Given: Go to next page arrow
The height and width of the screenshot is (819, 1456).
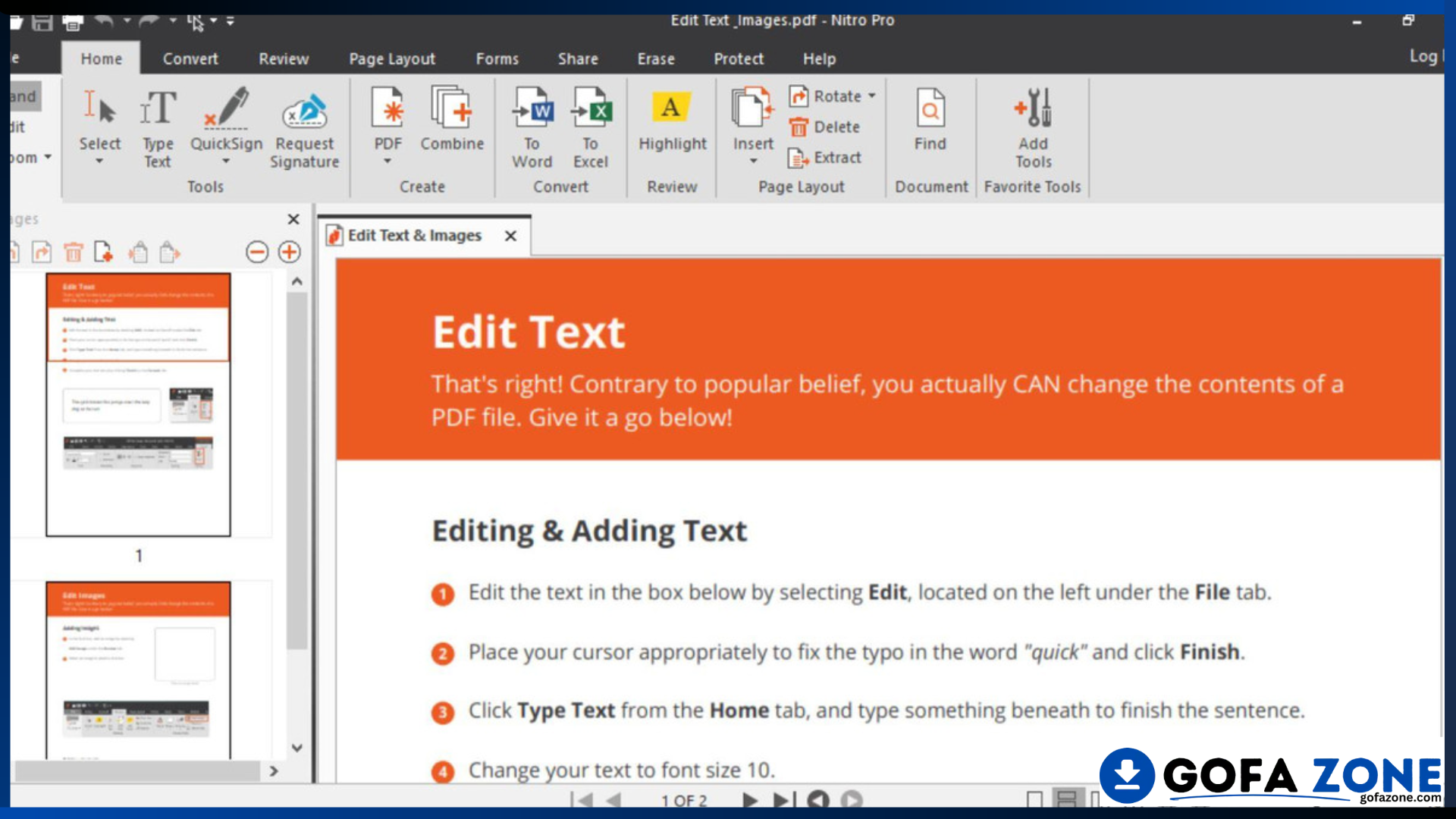Looking at the screenshot, I should 749,800.
